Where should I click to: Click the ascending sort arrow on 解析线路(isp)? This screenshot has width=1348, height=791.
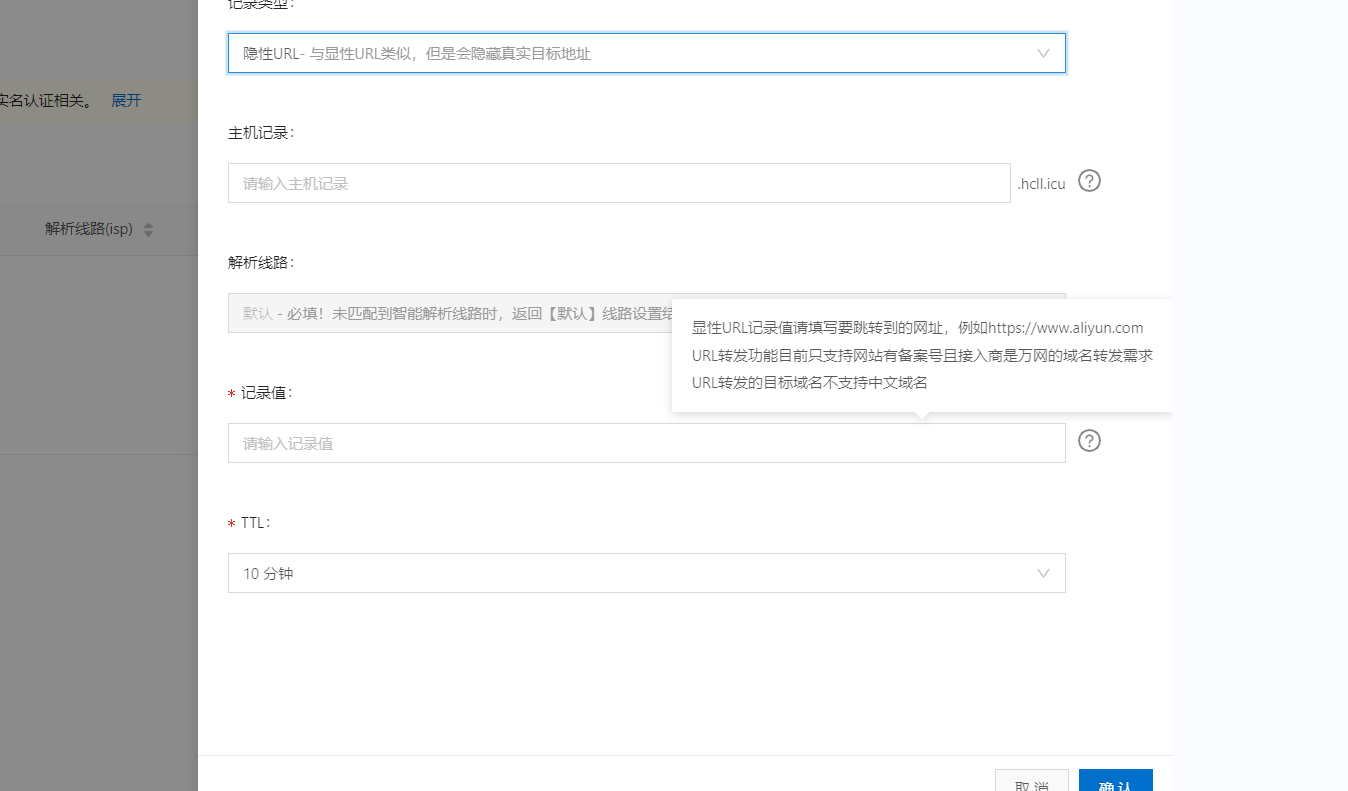(x=147, y=224)
